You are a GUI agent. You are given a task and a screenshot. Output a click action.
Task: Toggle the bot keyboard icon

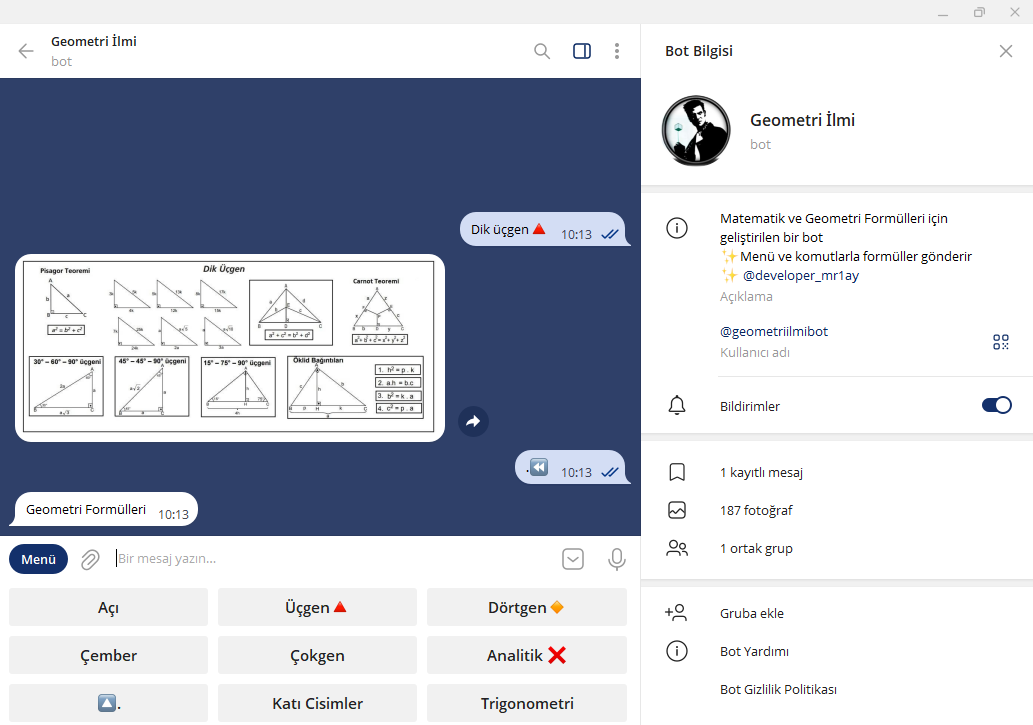[x=572, y=559]
